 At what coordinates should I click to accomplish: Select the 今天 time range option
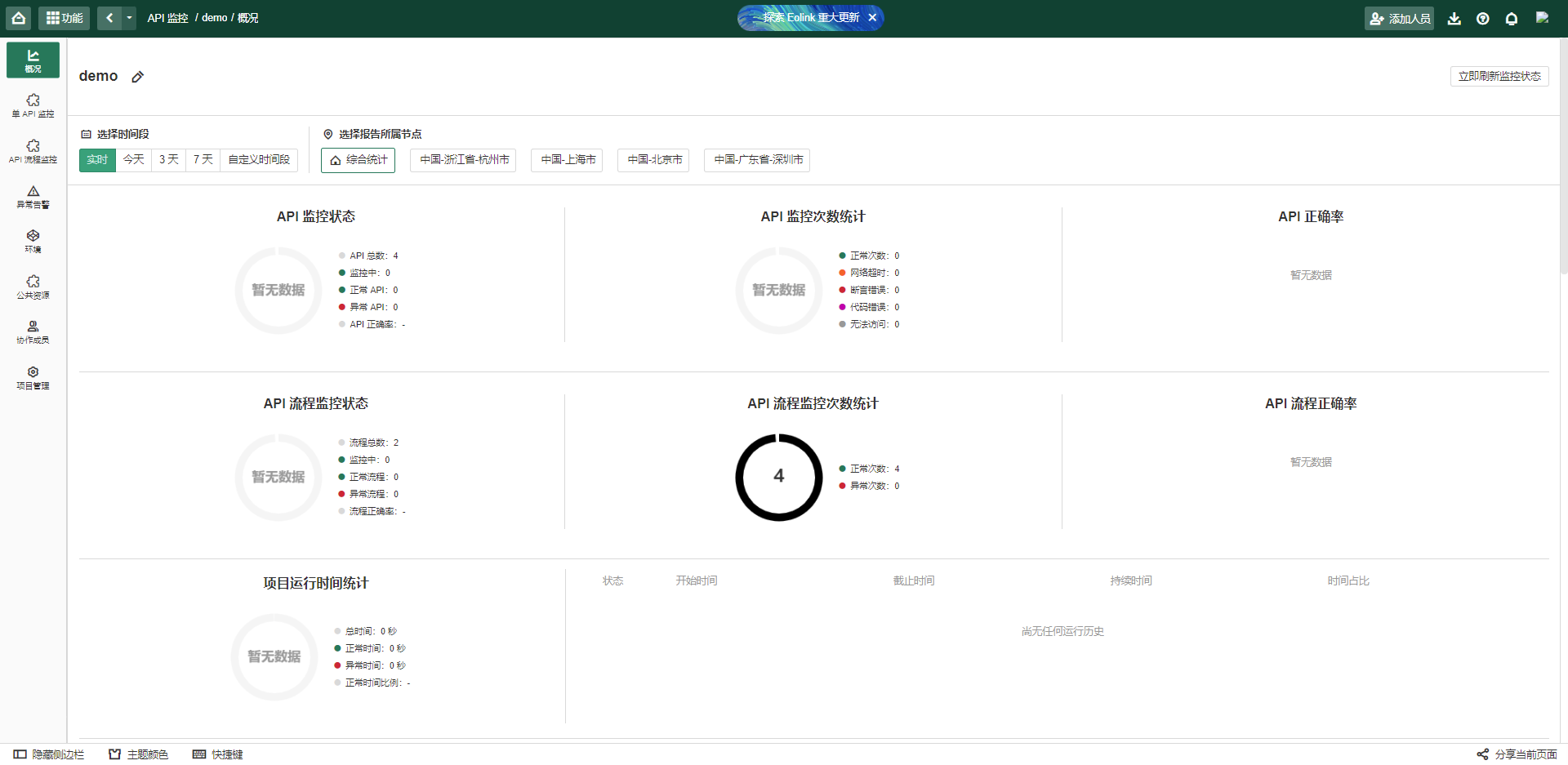pyautogui.click(x=134, y=160)
